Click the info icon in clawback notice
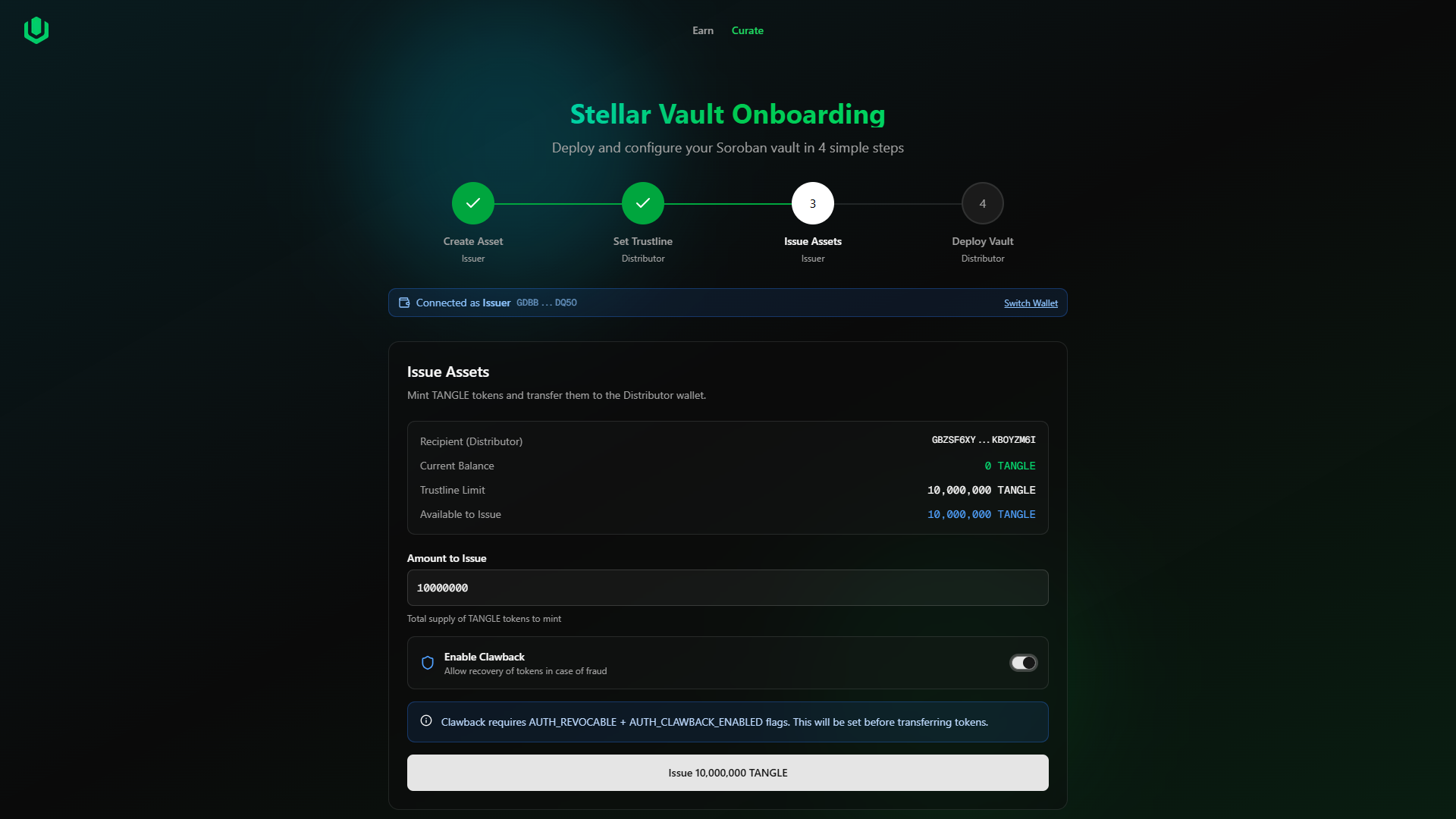Screen dimensions: 1456x819 (x=426, y=721)
